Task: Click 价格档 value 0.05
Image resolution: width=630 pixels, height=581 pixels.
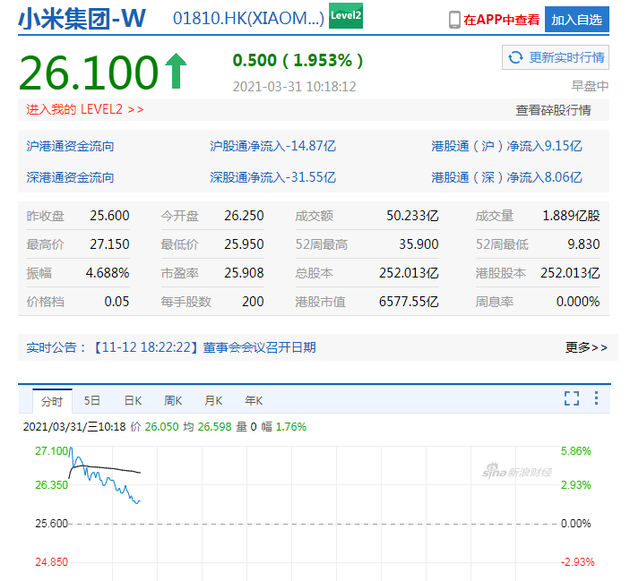Action: click(x=117, y=301)
